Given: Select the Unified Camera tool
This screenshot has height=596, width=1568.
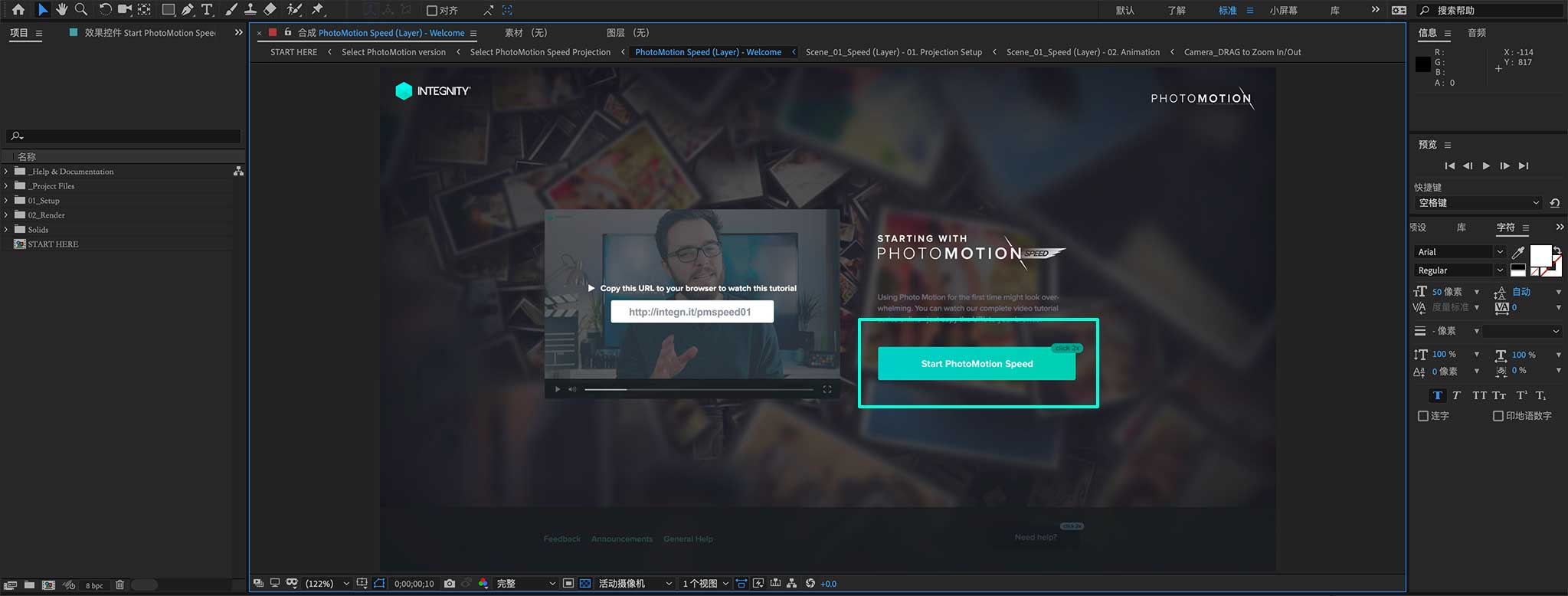Looking at the screenshot, I should [124, 10].
